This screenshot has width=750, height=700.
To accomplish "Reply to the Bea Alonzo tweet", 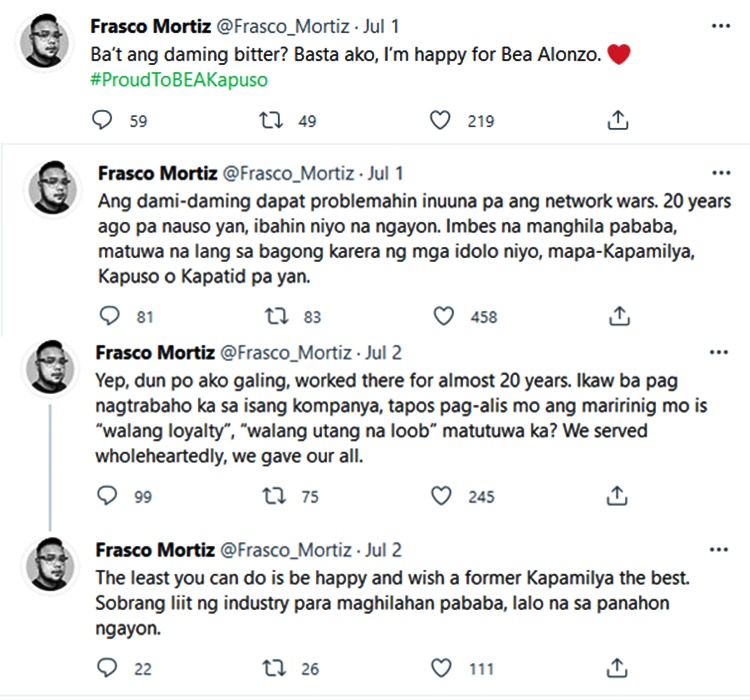I will [104, 121].
